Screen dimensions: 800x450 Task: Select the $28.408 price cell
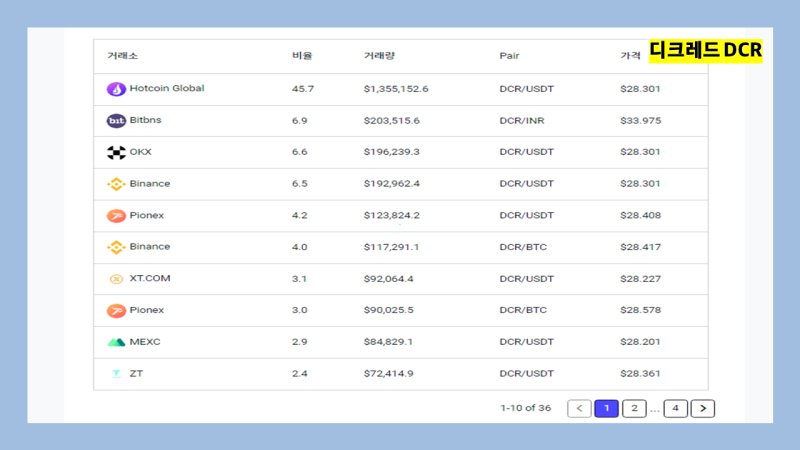click(641, 215)
